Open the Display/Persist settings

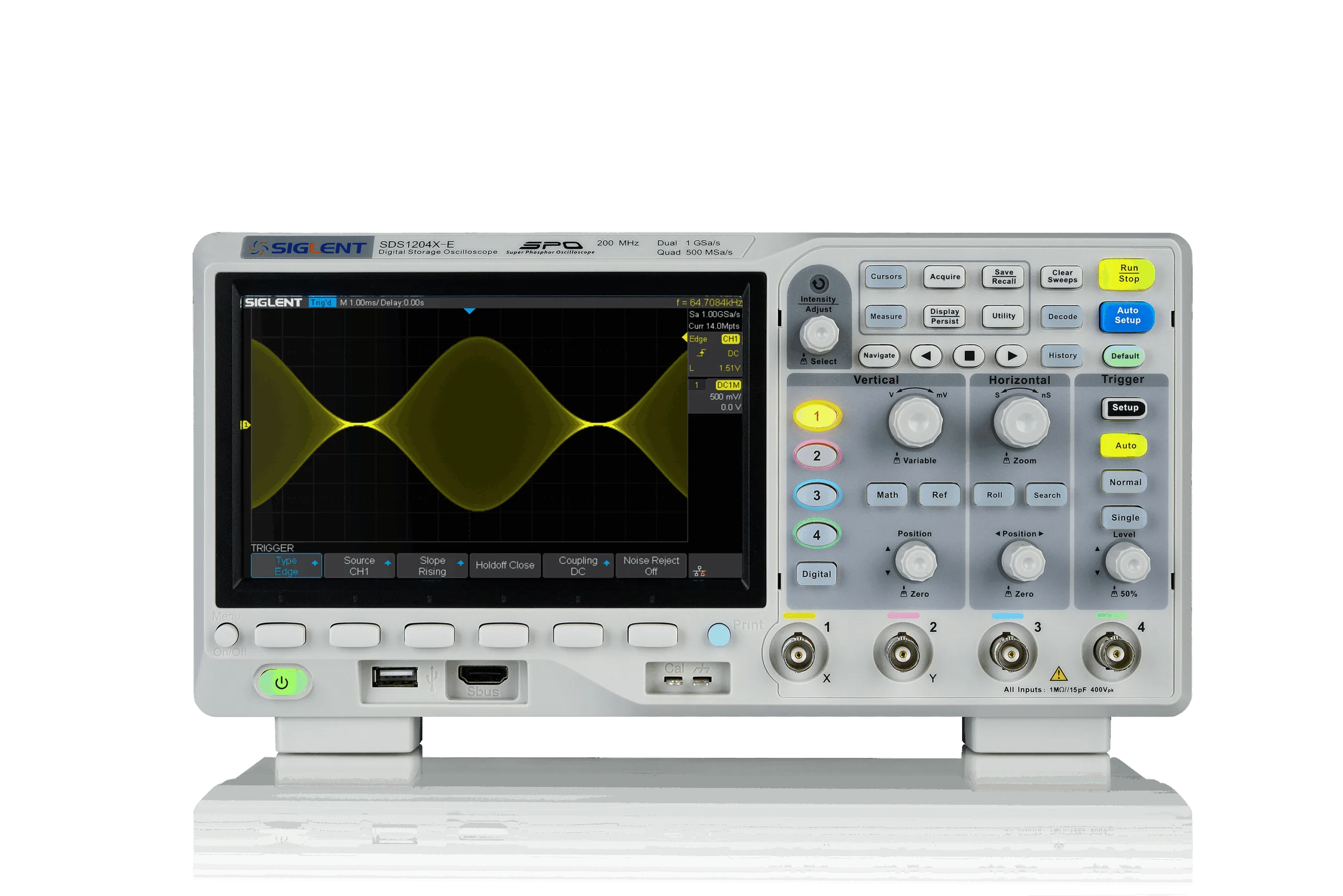(944, 316)
